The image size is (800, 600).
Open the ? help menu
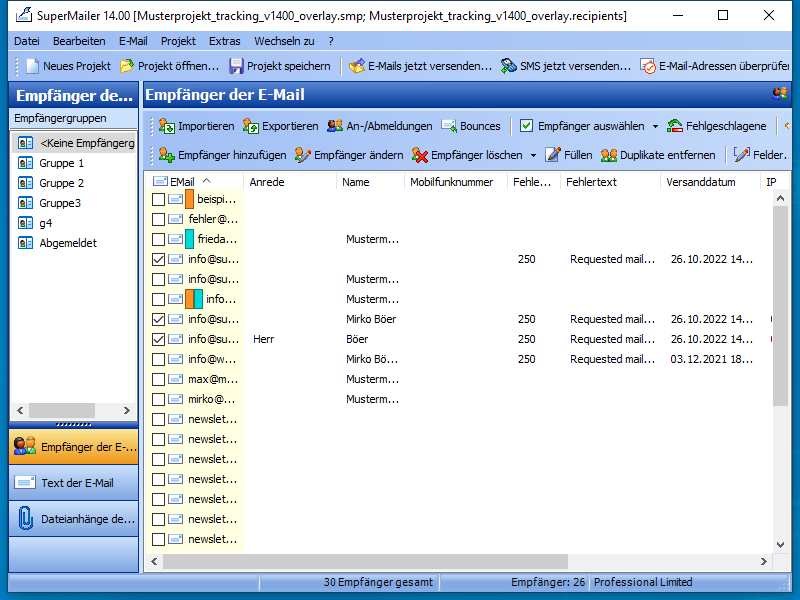click(x=331, y=41)
